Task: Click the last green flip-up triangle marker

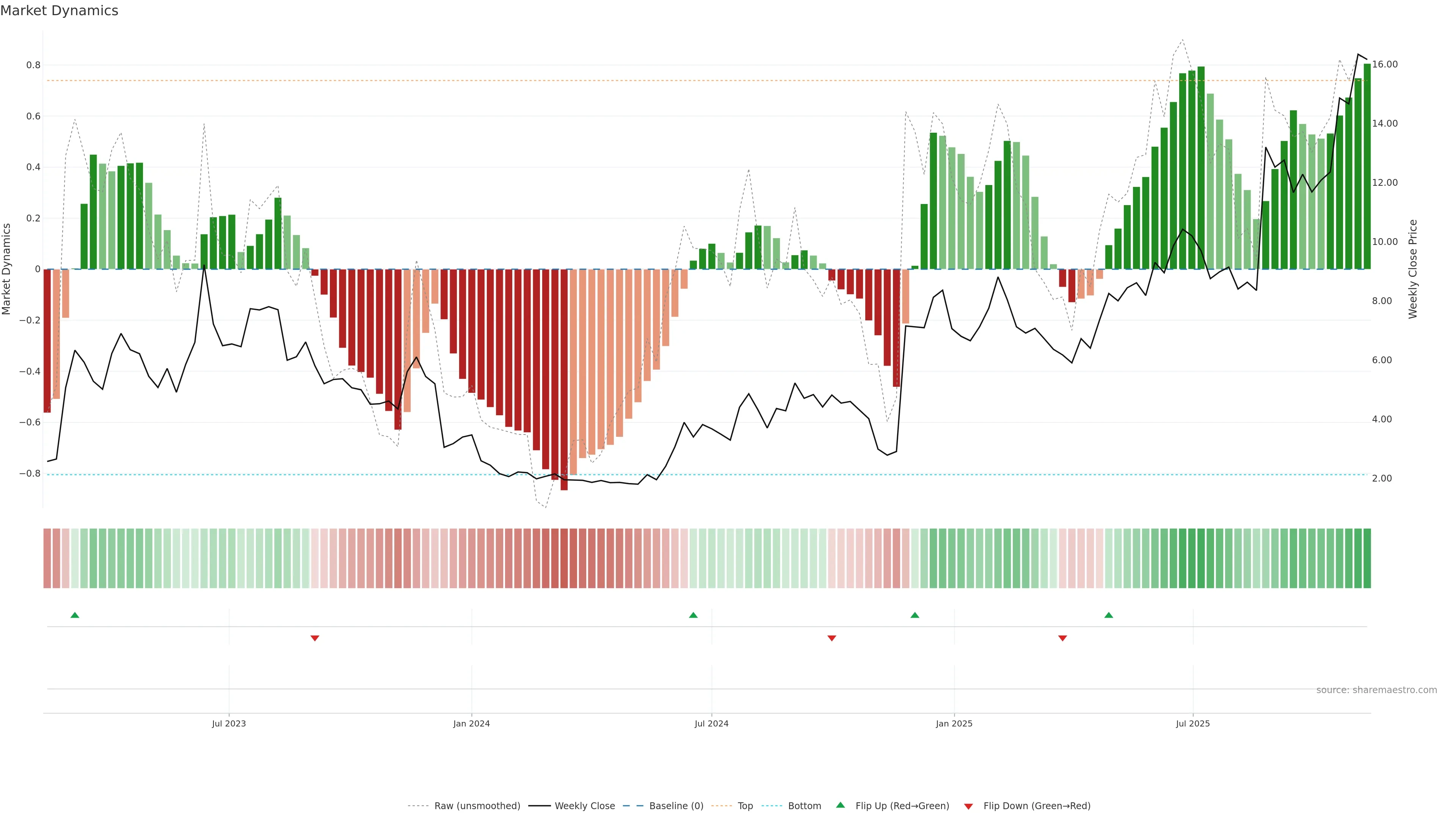Action: coord(1109,615)
